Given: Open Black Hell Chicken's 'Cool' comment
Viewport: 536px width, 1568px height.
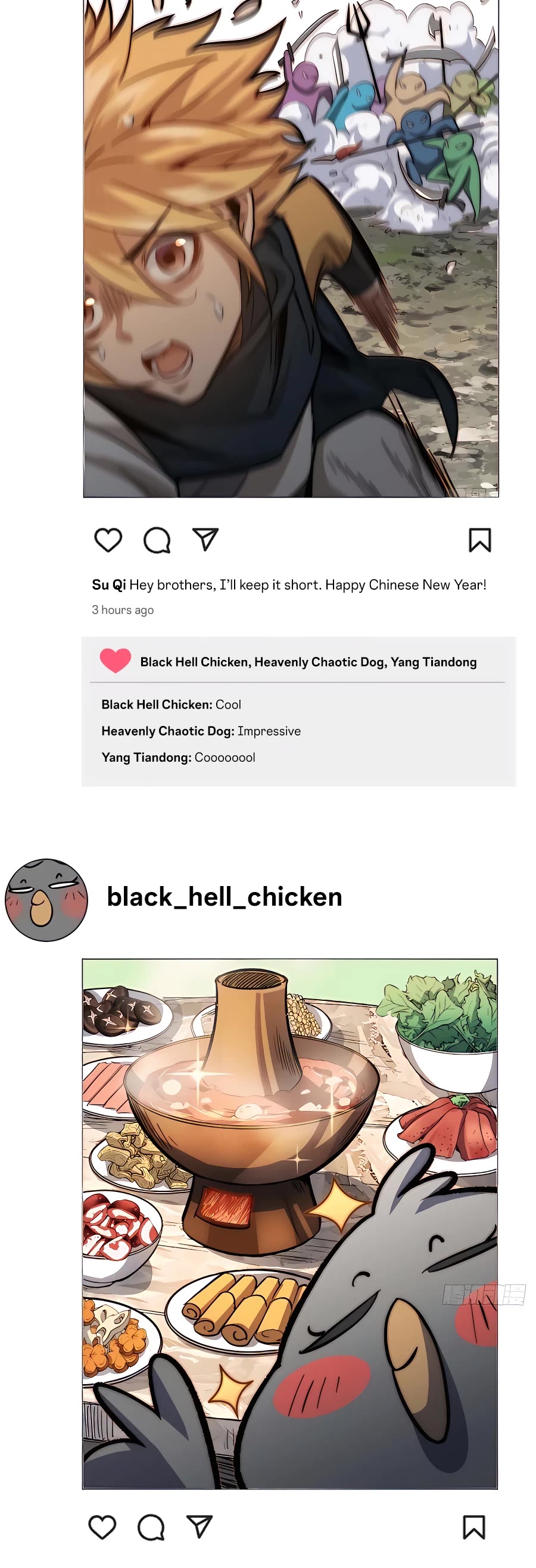Looking at the screenshot, I should tap(171, 704).
